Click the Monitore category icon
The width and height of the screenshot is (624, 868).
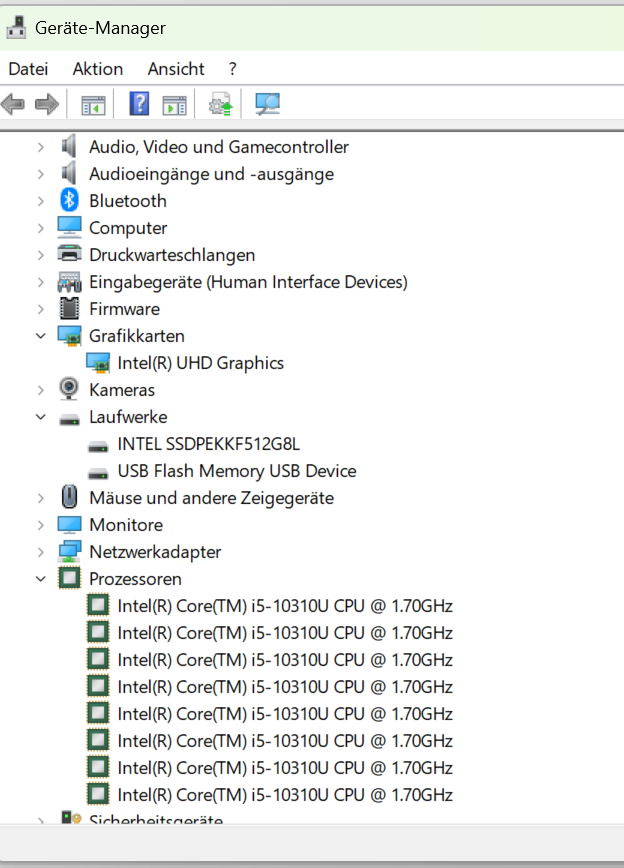[x=69, y=524]
